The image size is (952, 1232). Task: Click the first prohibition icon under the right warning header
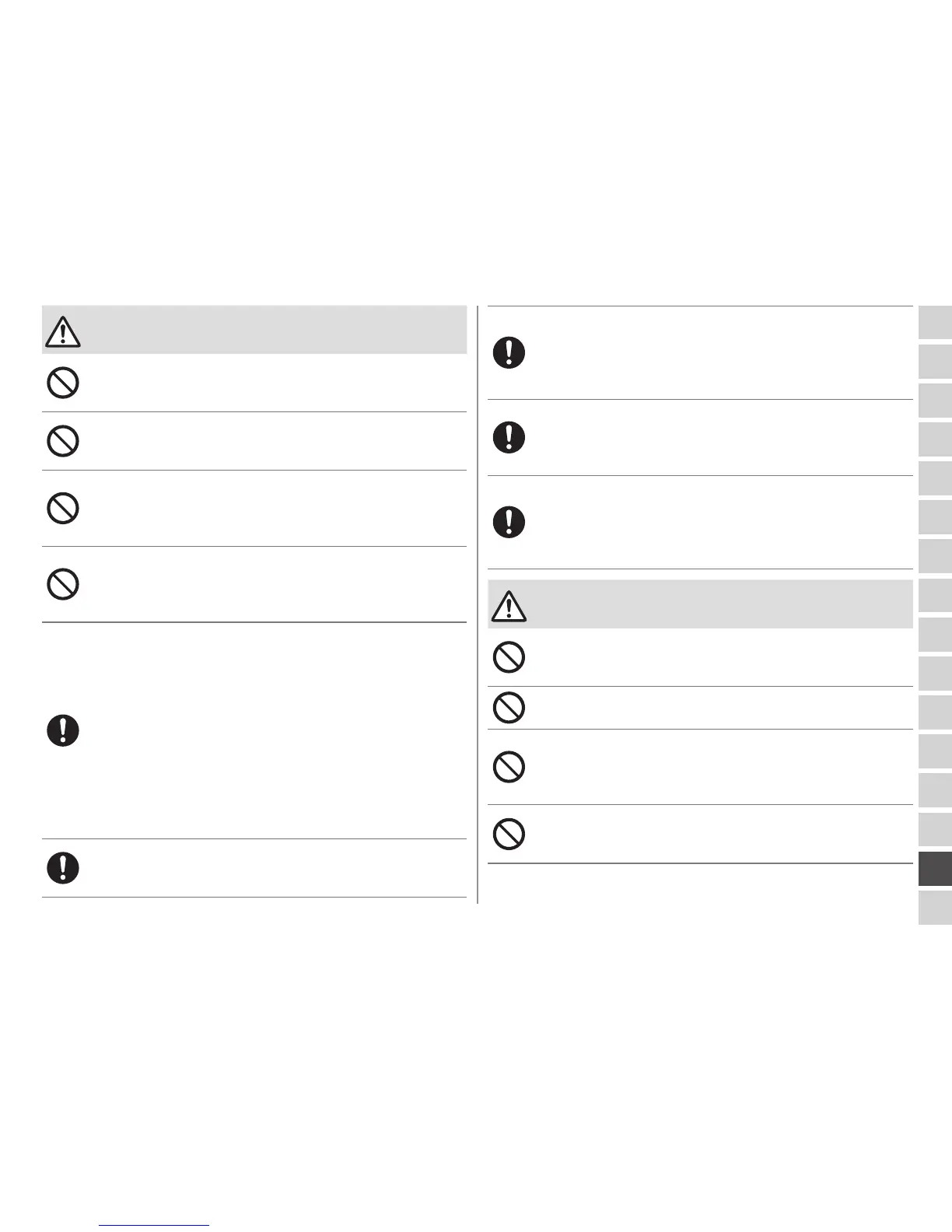[x=509, y=657]
